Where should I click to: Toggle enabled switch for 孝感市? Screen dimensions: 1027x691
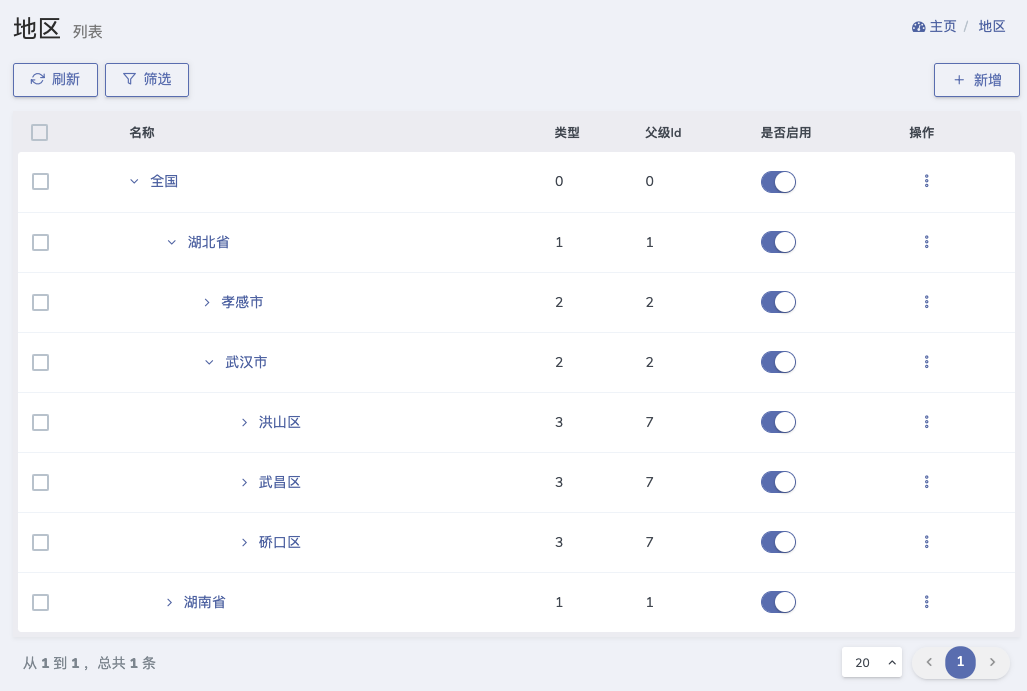[x=778, y=302]
